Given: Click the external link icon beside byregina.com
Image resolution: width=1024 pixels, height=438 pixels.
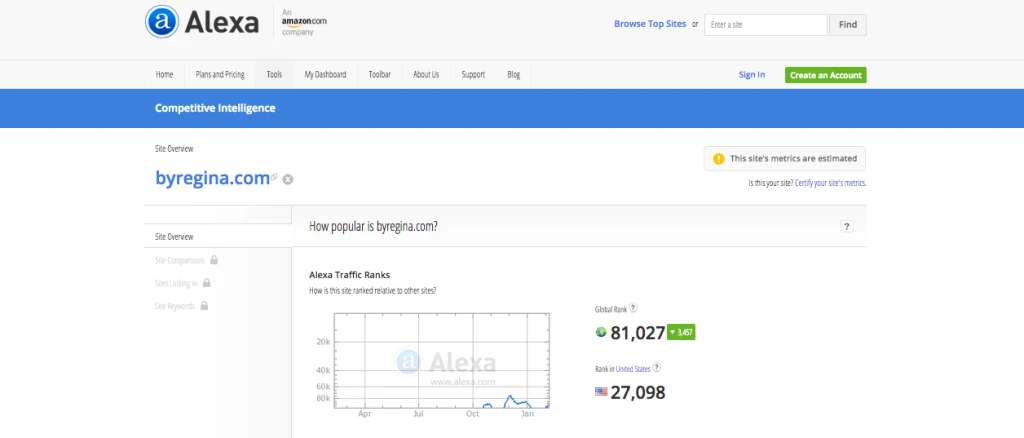Looking at the screenshot, I should [274, 177].
